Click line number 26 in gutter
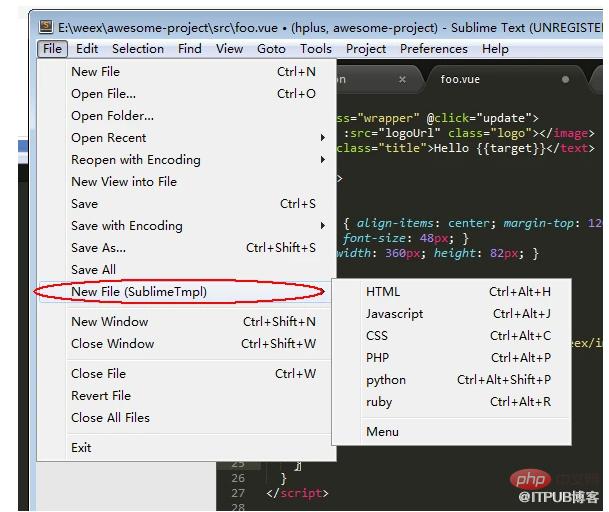This screenshot has height=512, width=609. [238, 478]
